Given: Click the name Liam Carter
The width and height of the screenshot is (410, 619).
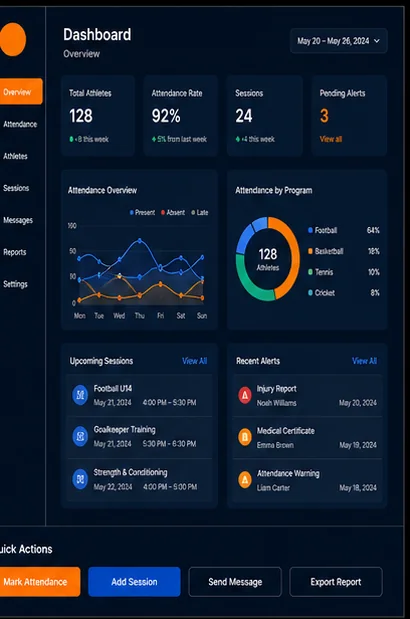Looking at the screenshot, I should point(273,488).
